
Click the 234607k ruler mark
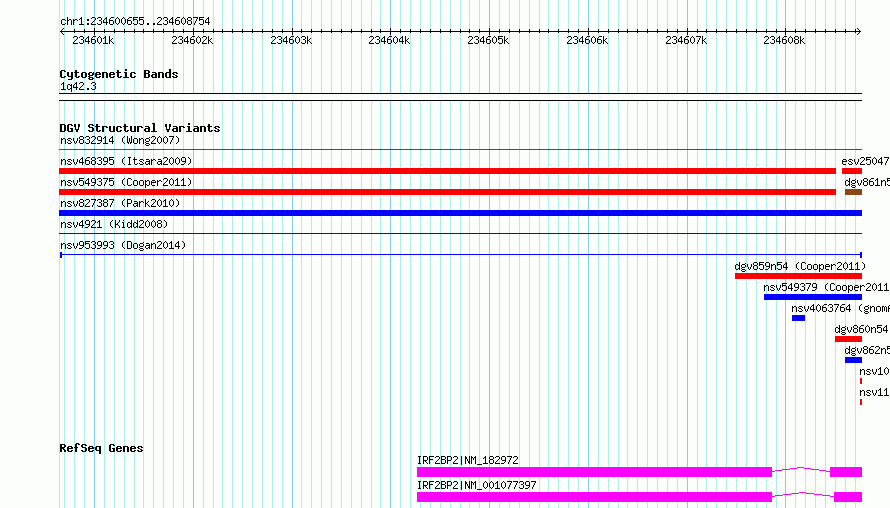coord(686,40)
